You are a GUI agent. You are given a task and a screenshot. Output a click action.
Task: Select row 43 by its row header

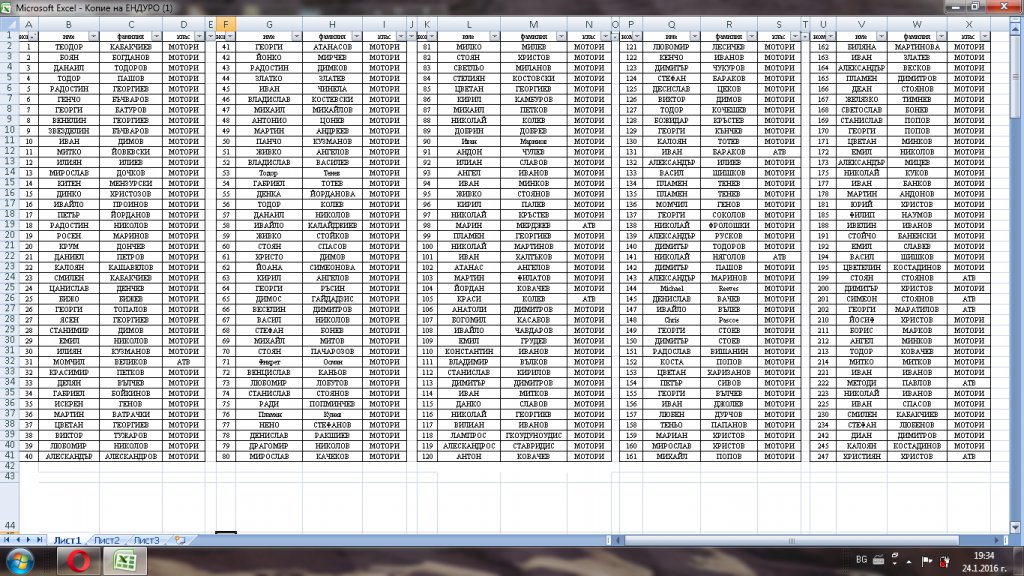click(9, 476)
